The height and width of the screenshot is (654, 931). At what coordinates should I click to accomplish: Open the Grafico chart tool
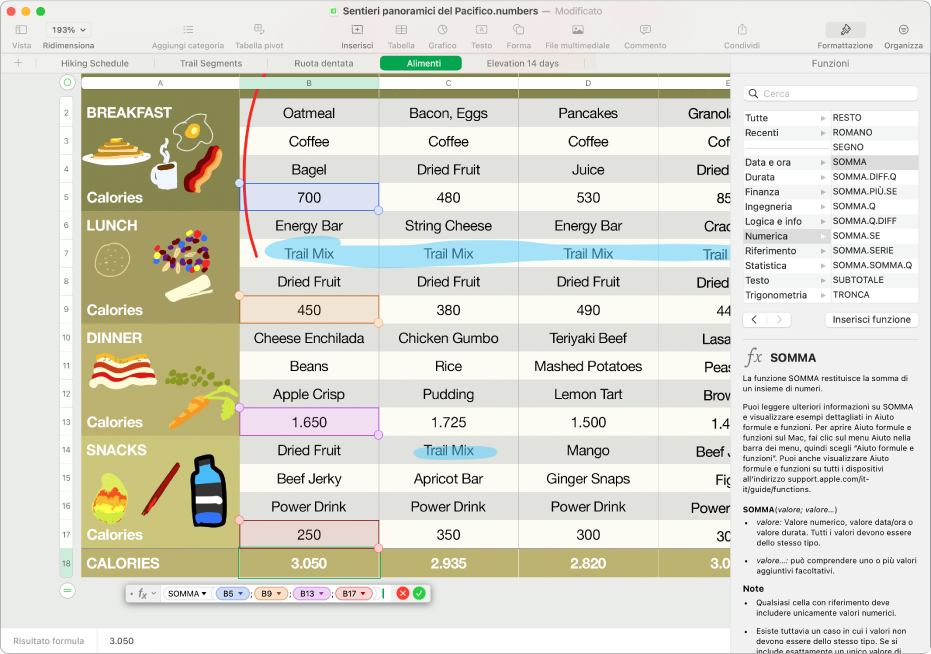click(442, 30)
